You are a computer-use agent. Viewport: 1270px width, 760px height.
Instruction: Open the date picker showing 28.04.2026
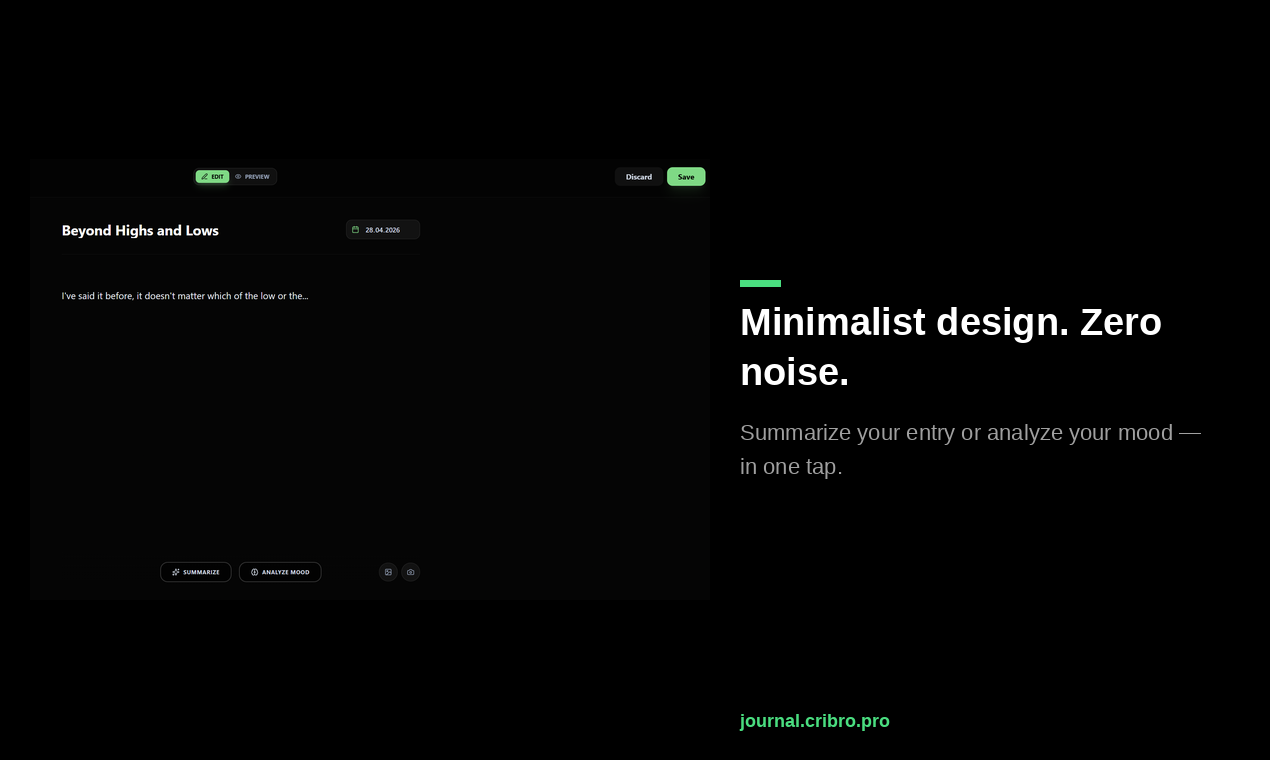tap(383, 229)
